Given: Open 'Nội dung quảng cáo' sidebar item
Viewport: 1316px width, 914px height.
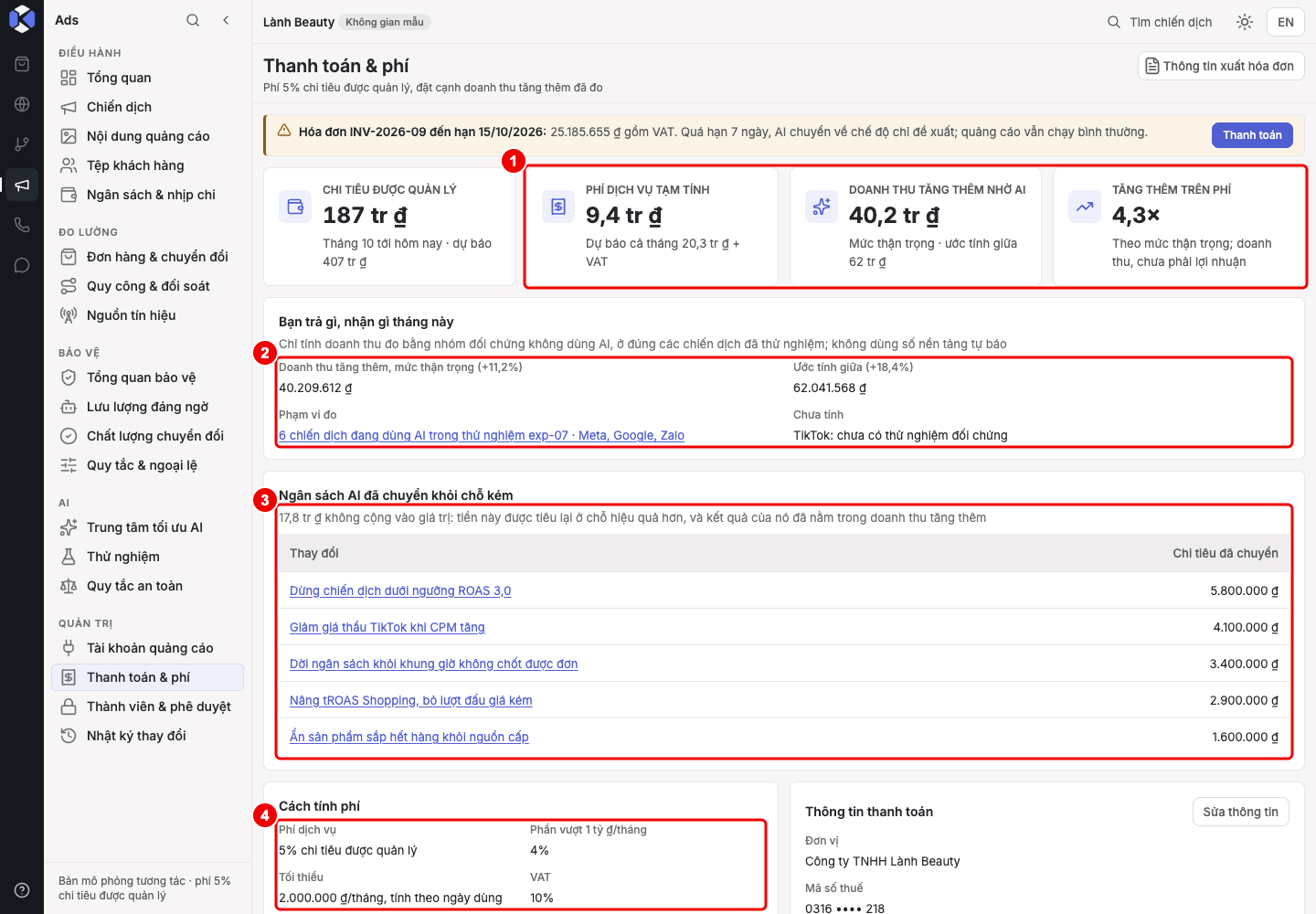Looking at the screenshot, I should coord(147,136).
